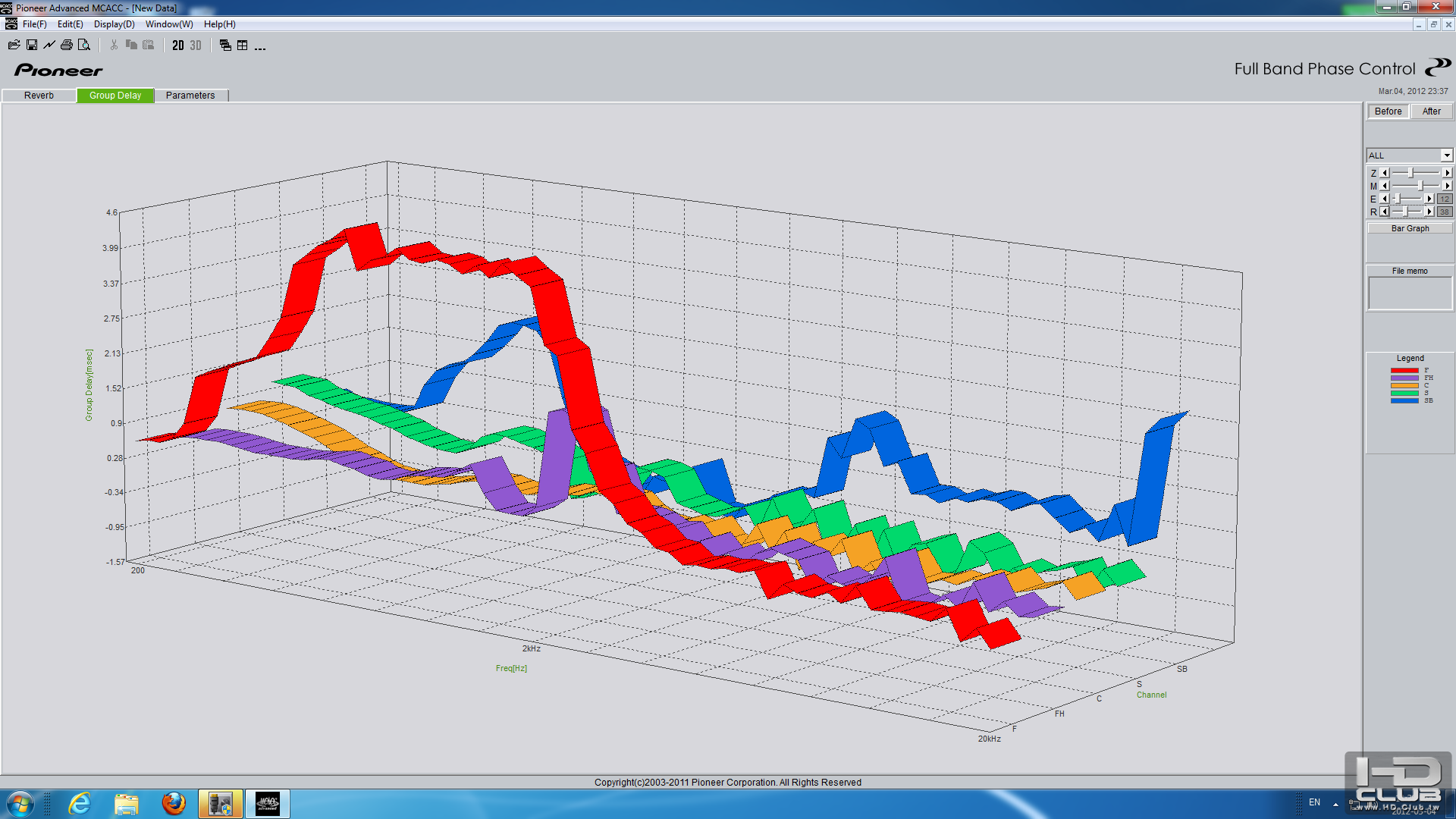Image resolution: width=1456 pixels, height=819 pixels.
Task: Decrease Z with left arrow
Action: click(x=1384, y=173)
